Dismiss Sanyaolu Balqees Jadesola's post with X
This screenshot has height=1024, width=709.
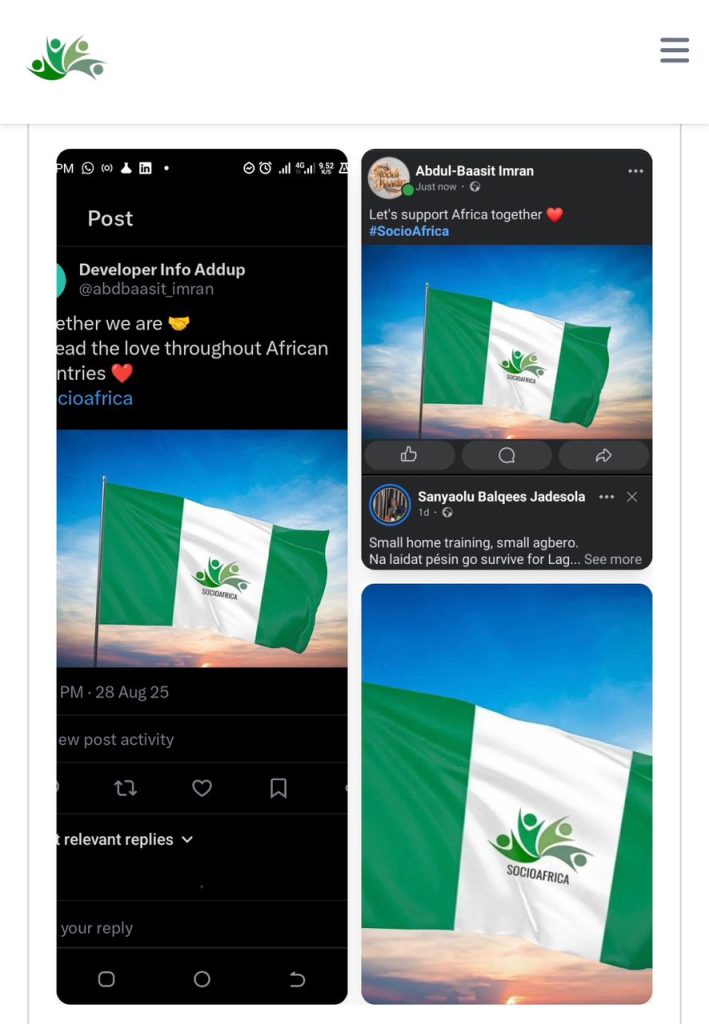(632, 497)
